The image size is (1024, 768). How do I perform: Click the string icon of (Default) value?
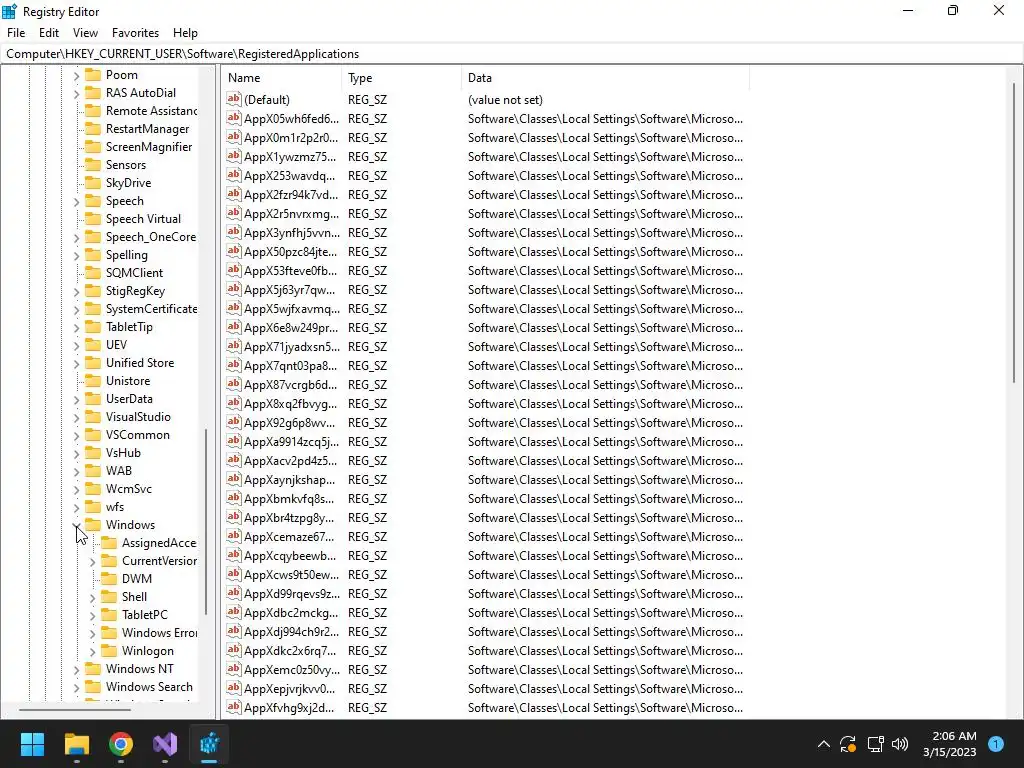point(234,99)
